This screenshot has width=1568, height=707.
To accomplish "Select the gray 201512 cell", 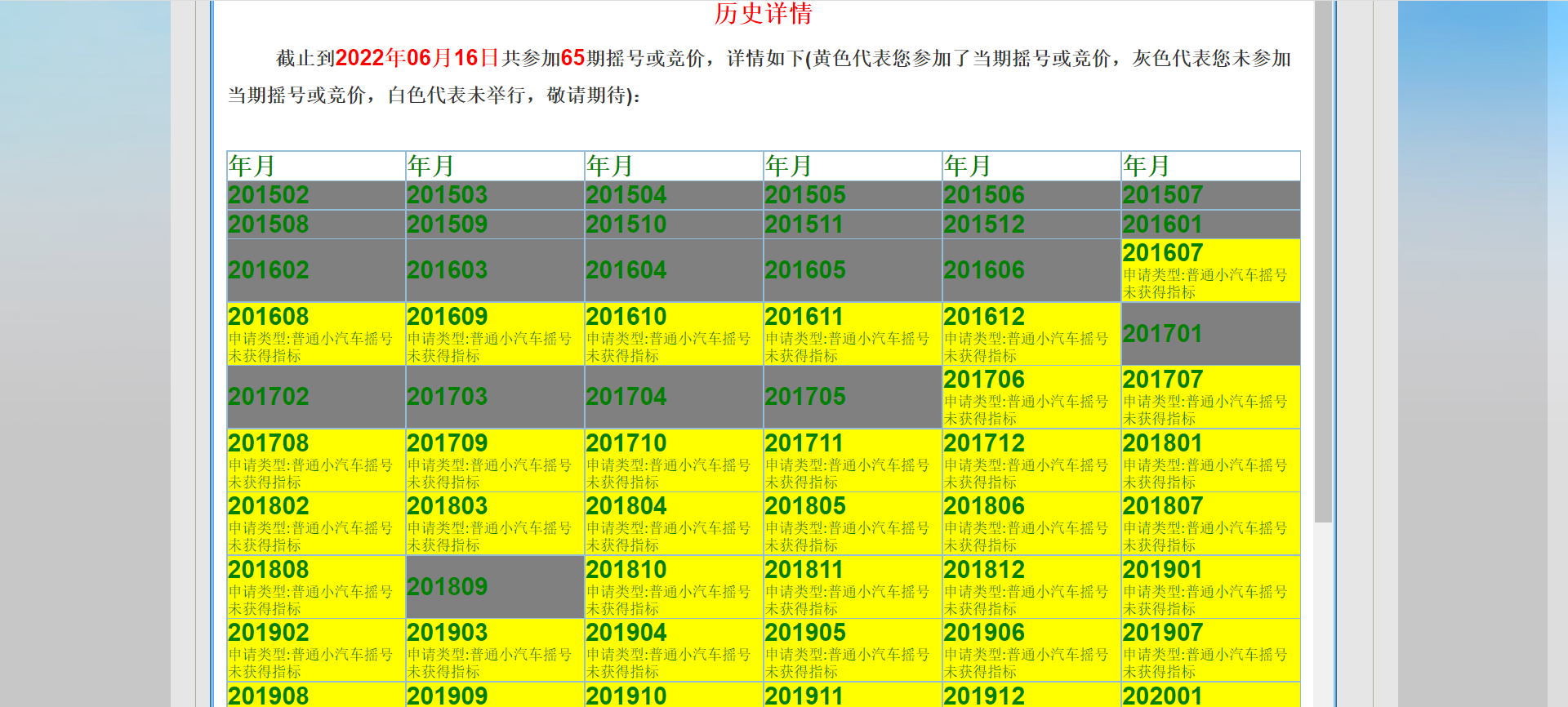I will pyautogui.click(x=1031, y=225).
